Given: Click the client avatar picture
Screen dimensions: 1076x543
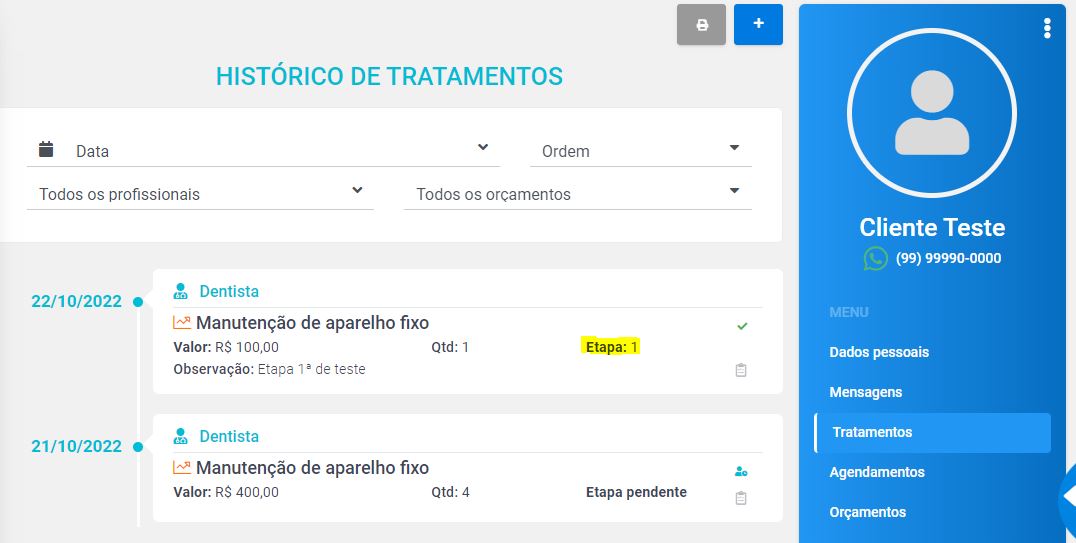Looking at the screenshot, I should click(x=932, y=113).
